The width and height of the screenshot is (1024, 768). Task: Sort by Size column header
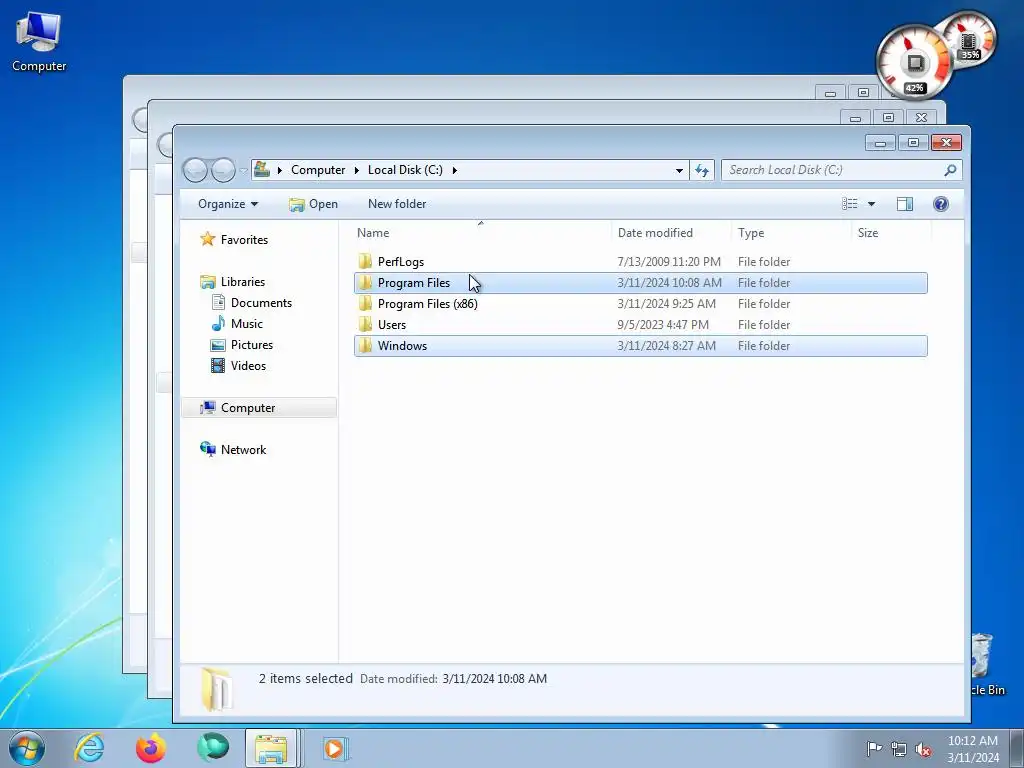tap(892, 232)
